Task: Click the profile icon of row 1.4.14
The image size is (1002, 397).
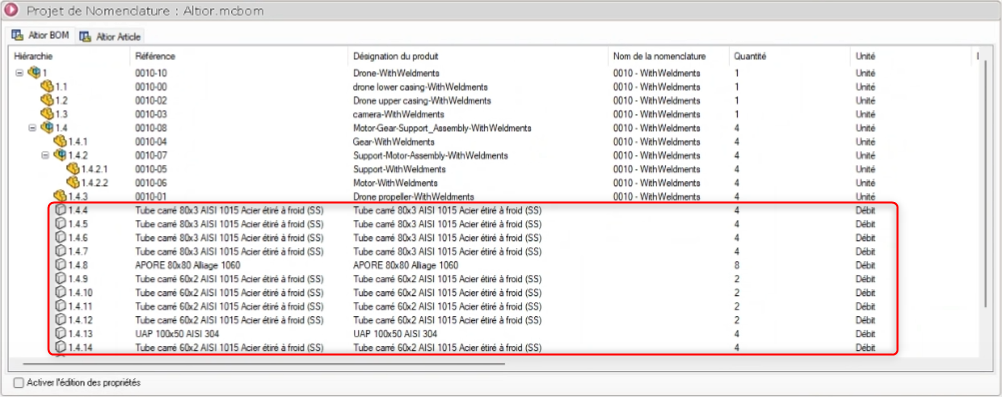Action: 61,348
